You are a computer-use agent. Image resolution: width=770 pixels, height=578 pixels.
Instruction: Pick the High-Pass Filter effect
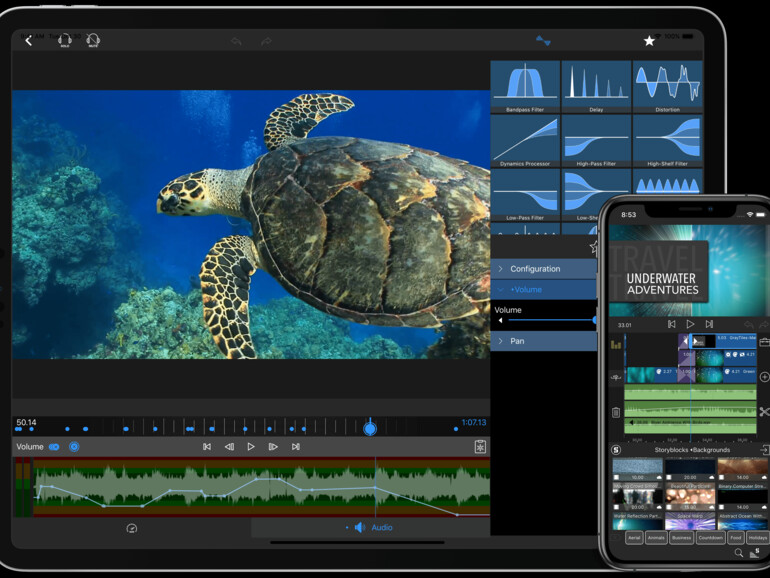pos(595,141)
